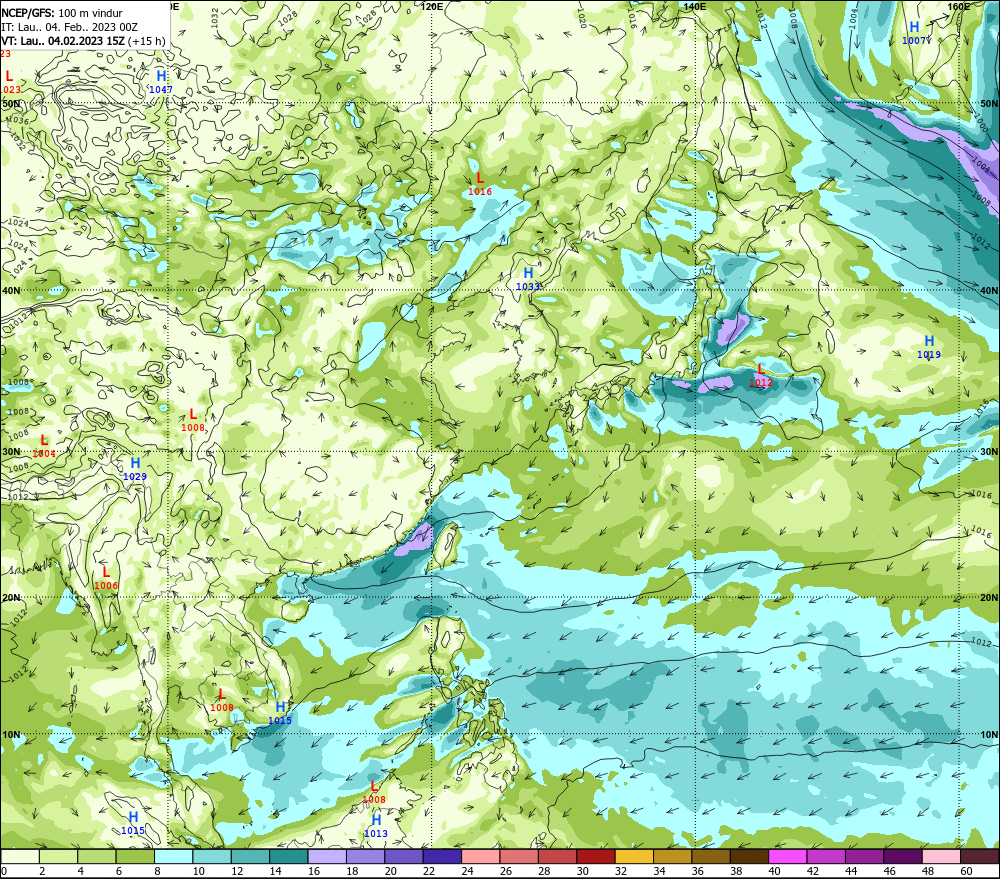This screenshot has height=879, width=1000.
Task: Click the 120E longitude label
Action: (x=432, y=6)
